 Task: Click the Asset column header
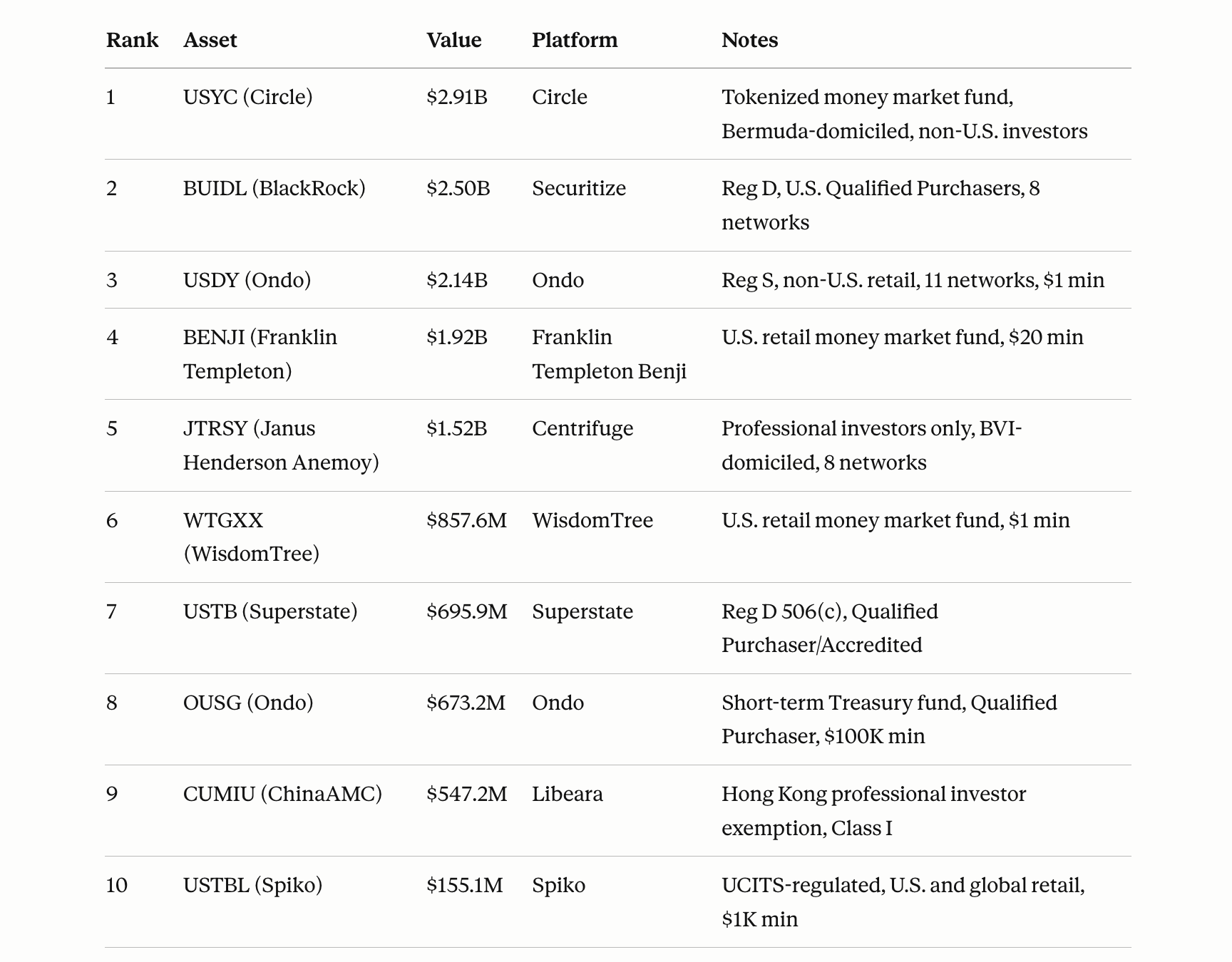coord(210,40)
